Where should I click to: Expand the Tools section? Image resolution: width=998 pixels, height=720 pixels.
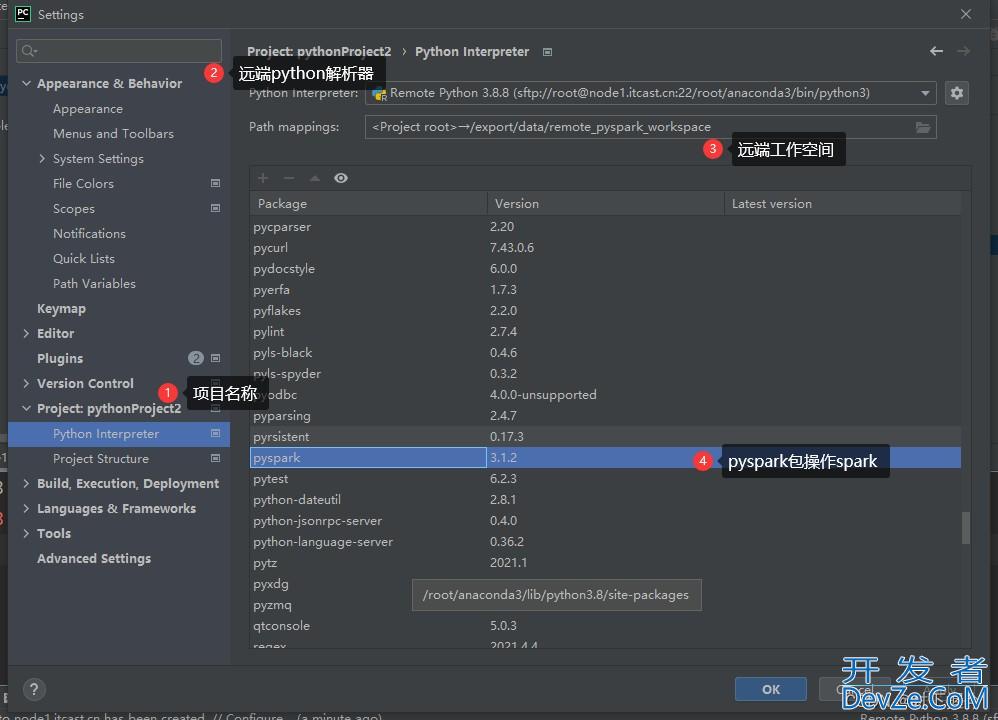click(x=26, y=533)
